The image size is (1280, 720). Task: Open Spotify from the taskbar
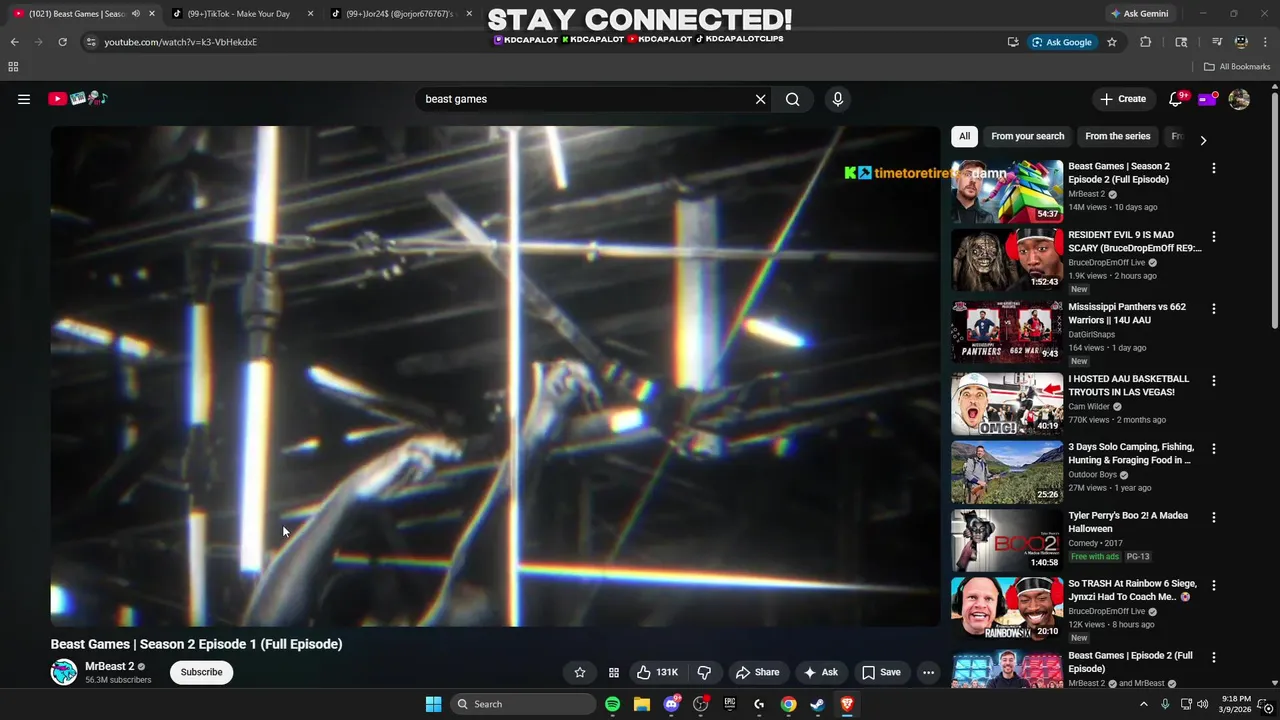(x=612, y=704)
